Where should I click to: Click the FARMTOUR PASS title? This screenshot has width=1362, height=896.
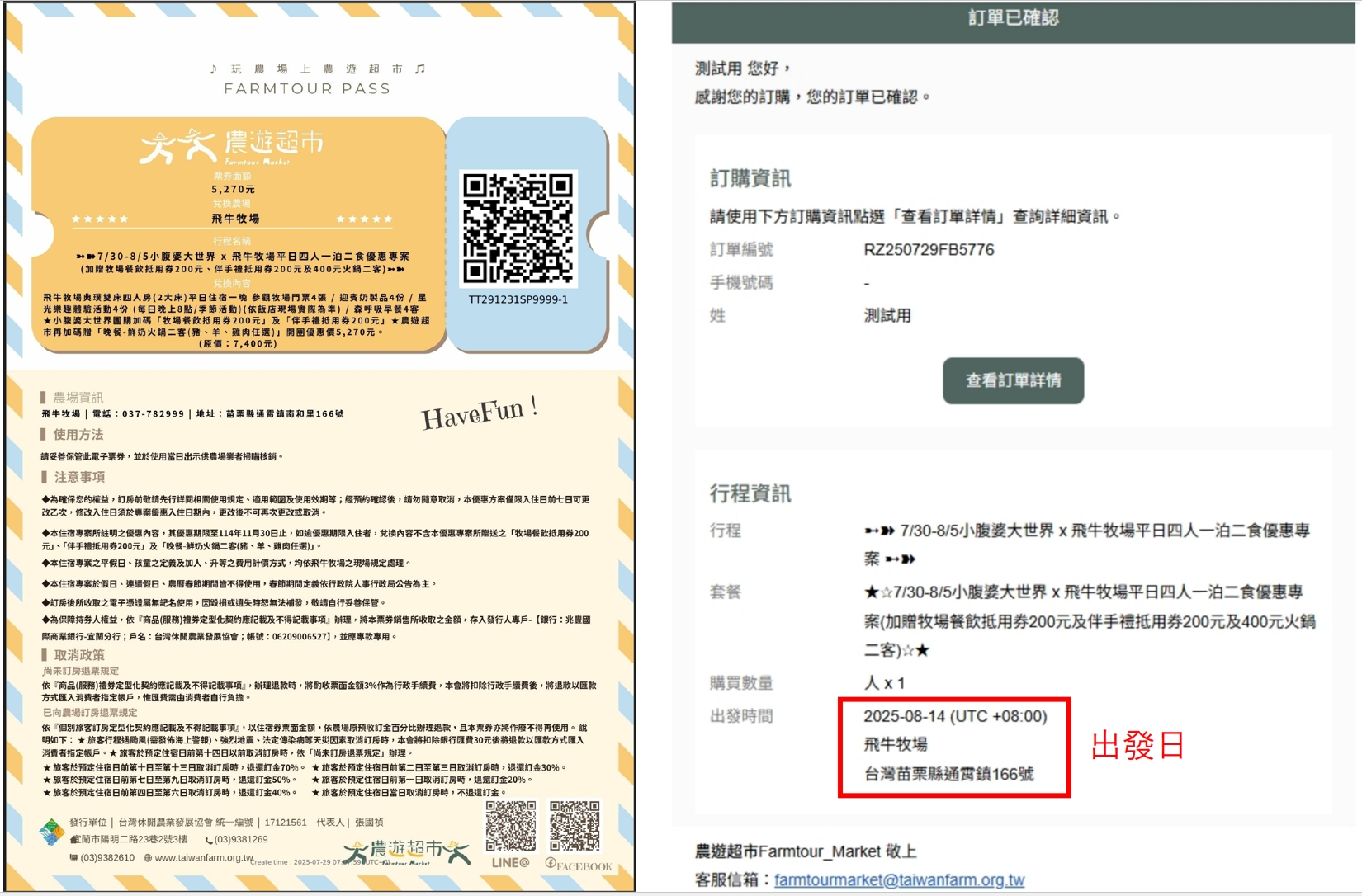307,88
